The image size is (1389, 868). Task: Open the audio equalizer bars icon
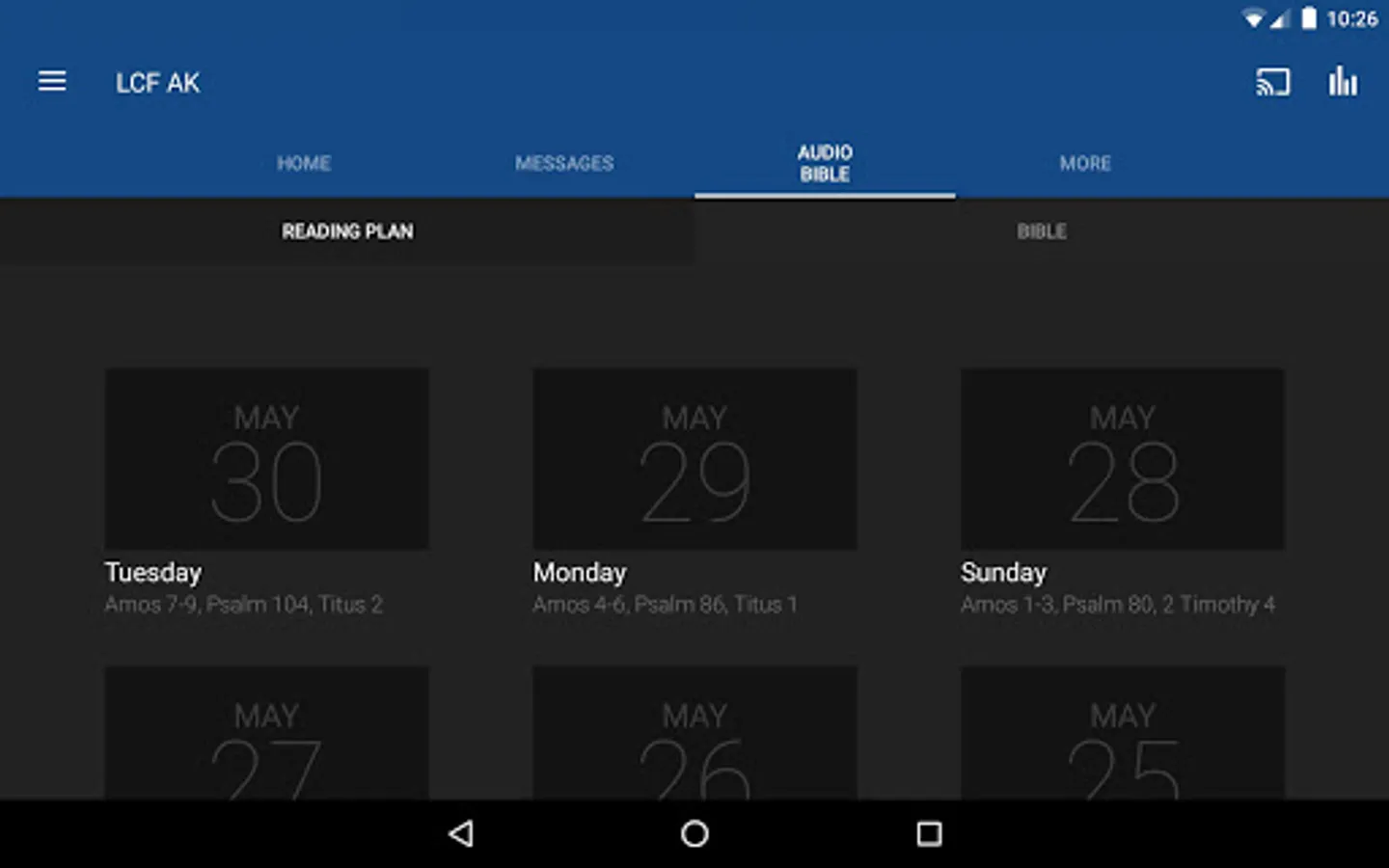[x=1343, y=82]
